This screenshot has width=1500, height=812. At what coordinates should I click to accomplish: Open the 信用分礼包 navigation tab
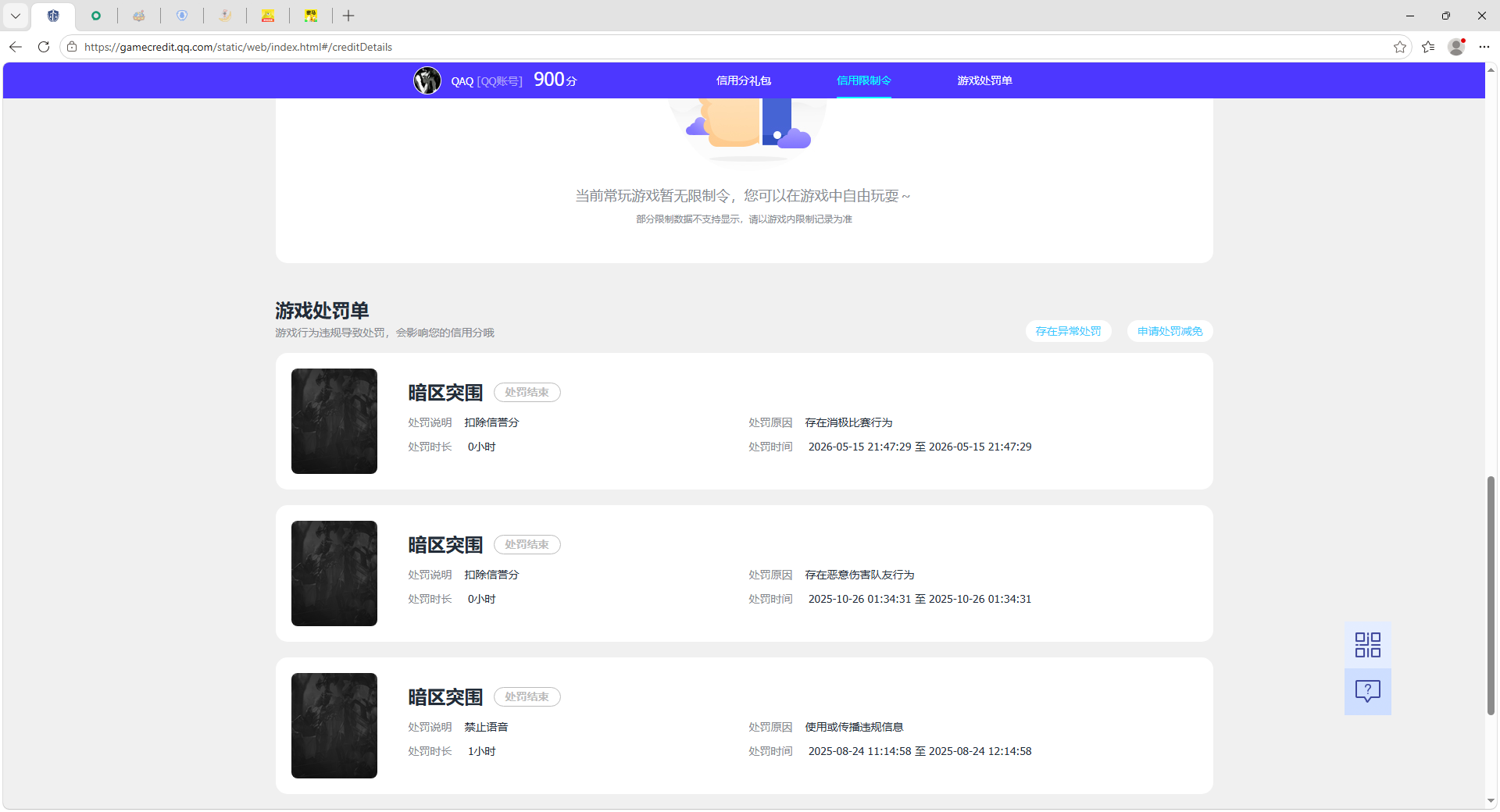click(743, 80)
